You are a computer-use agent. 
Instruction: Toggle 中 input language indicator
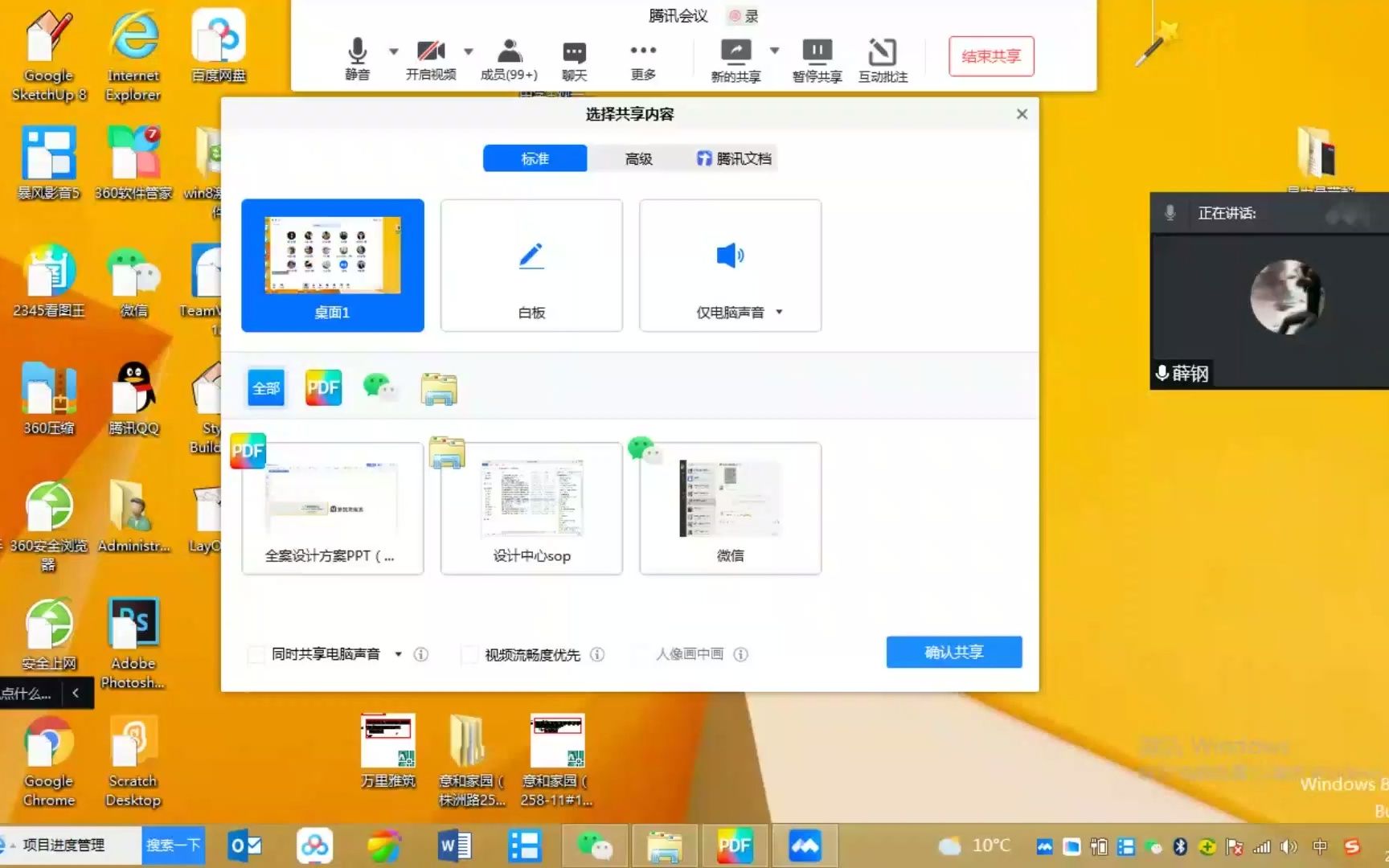[1320, 846]
